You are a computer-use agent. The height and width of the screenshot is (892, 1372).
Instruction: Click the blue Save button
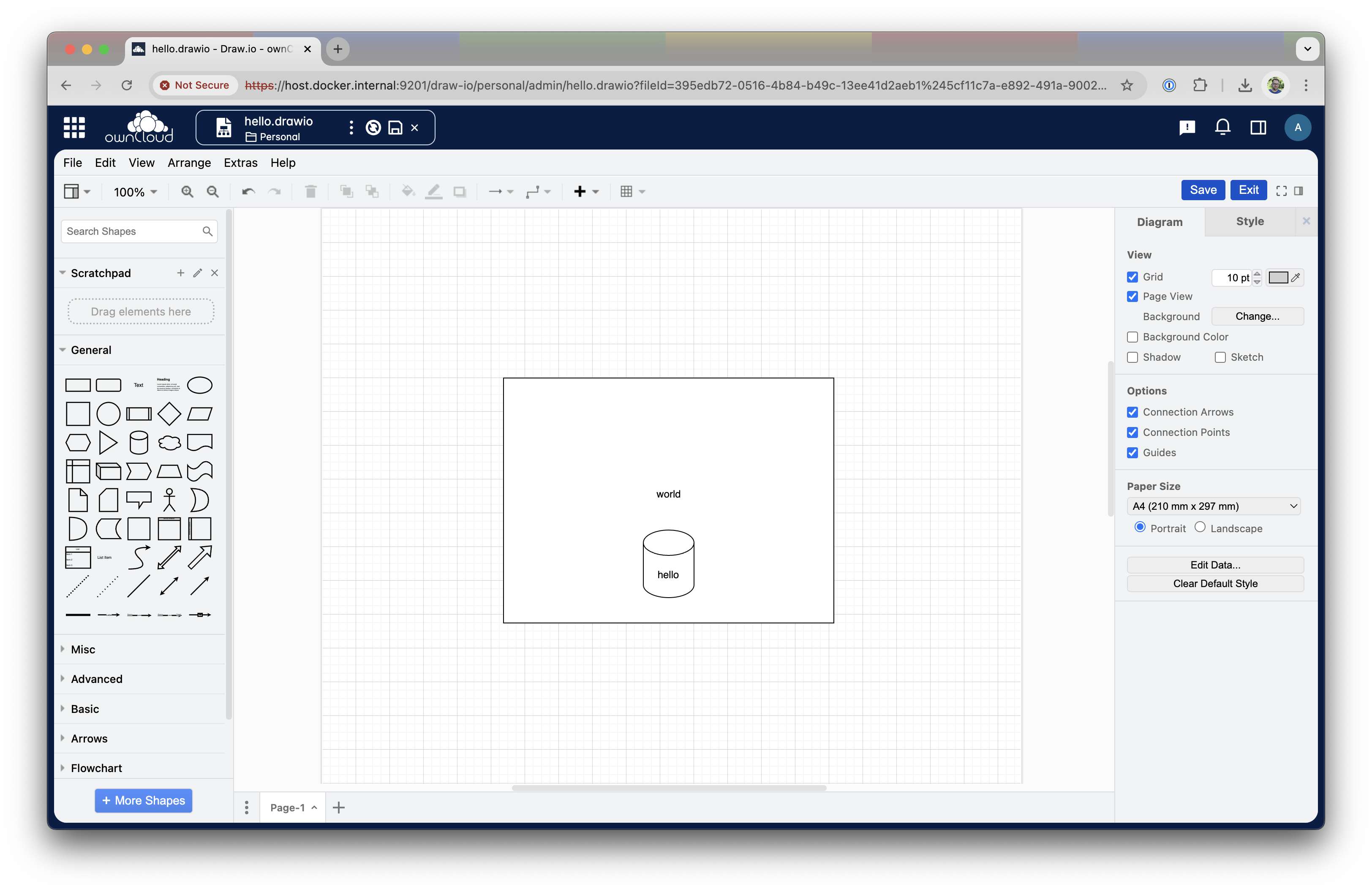coord(1203,190)
